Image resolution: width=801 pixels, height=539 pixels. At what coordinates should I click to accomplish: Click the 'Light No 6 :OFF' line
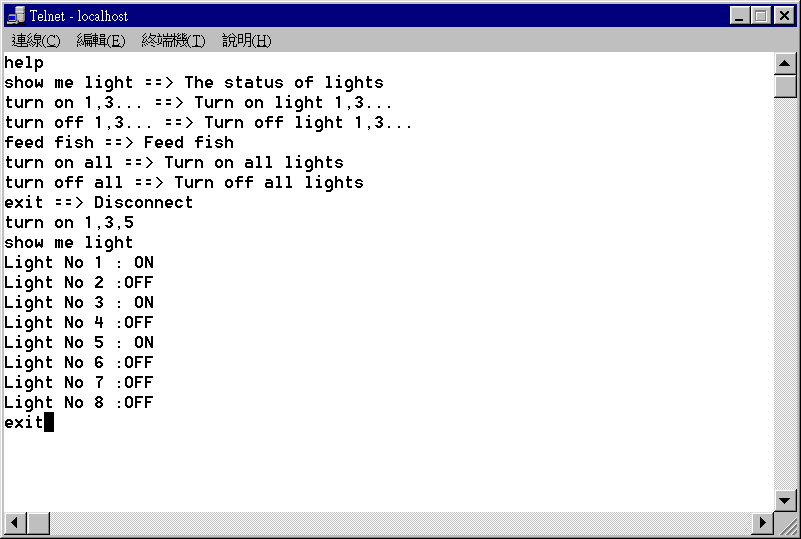pyautogui.click(x=79, y=363)
